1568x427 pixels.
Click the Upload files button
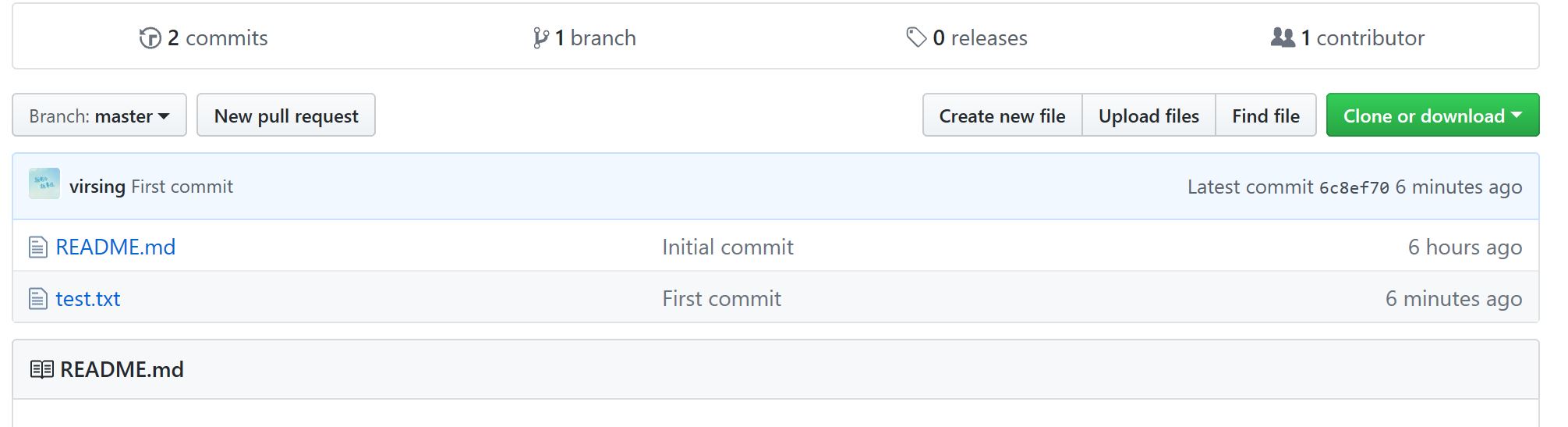tap(1149, 116)
